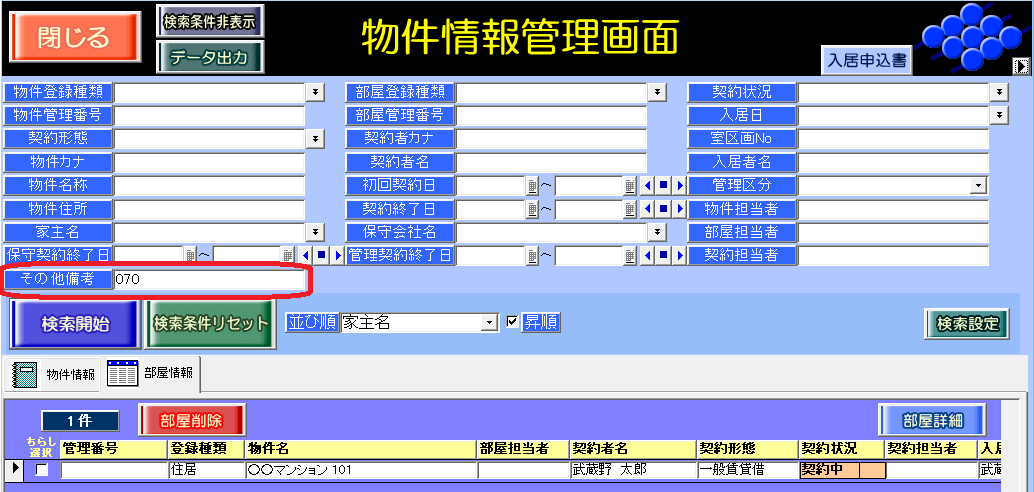Select the 部屋情報 tab
Viewport: 1034px width, 492px height.
[153, 373]
